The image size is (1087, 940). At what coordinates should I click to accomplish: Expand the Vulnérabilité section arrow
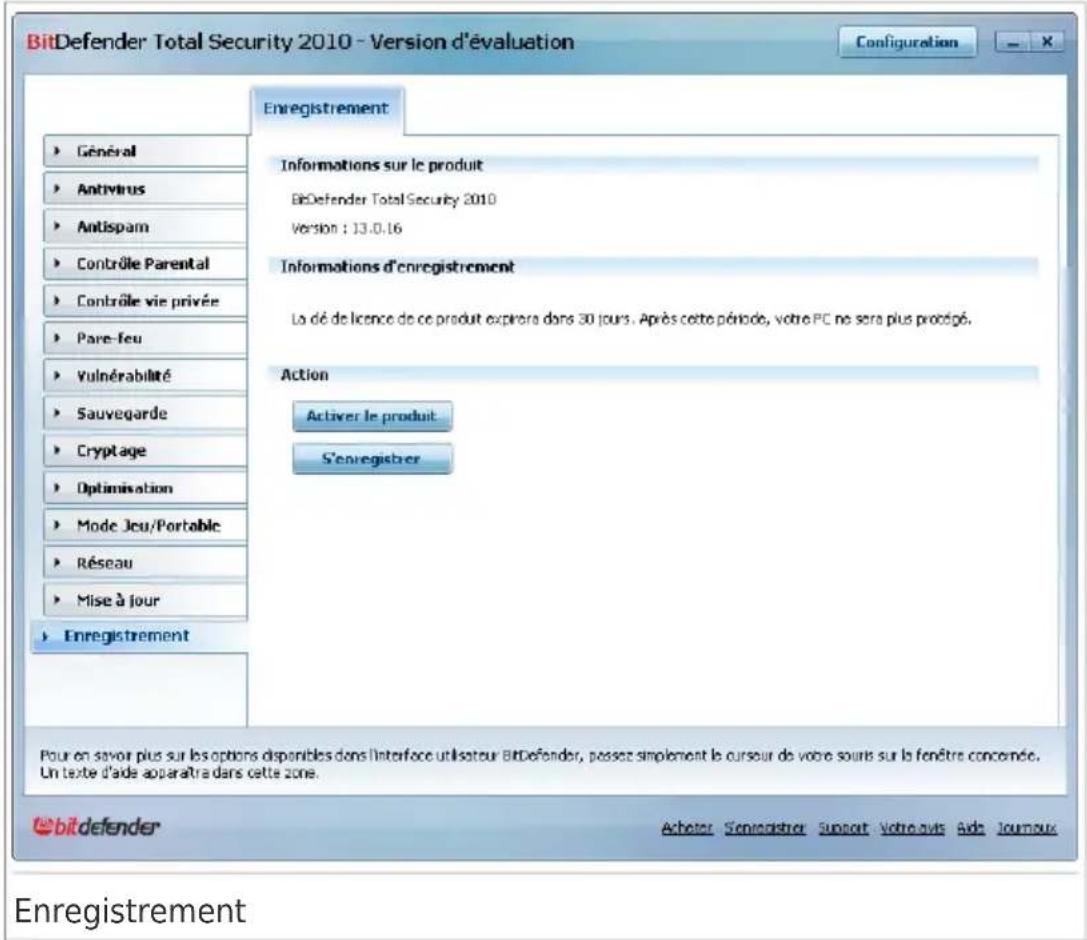click(x=57, y=376)
